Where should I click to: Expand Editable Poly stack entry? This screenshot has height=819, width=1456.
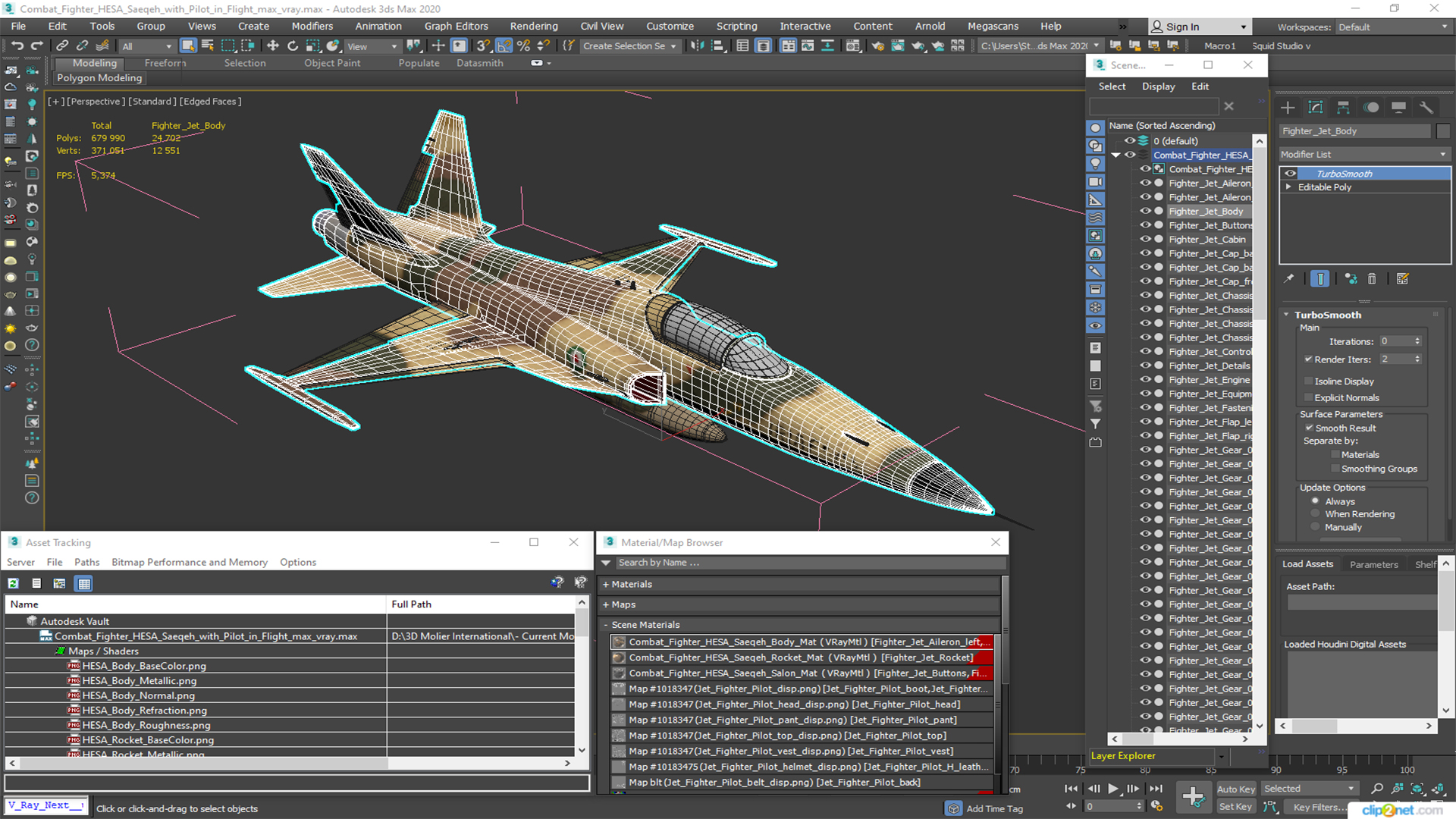click(1288, 187)
